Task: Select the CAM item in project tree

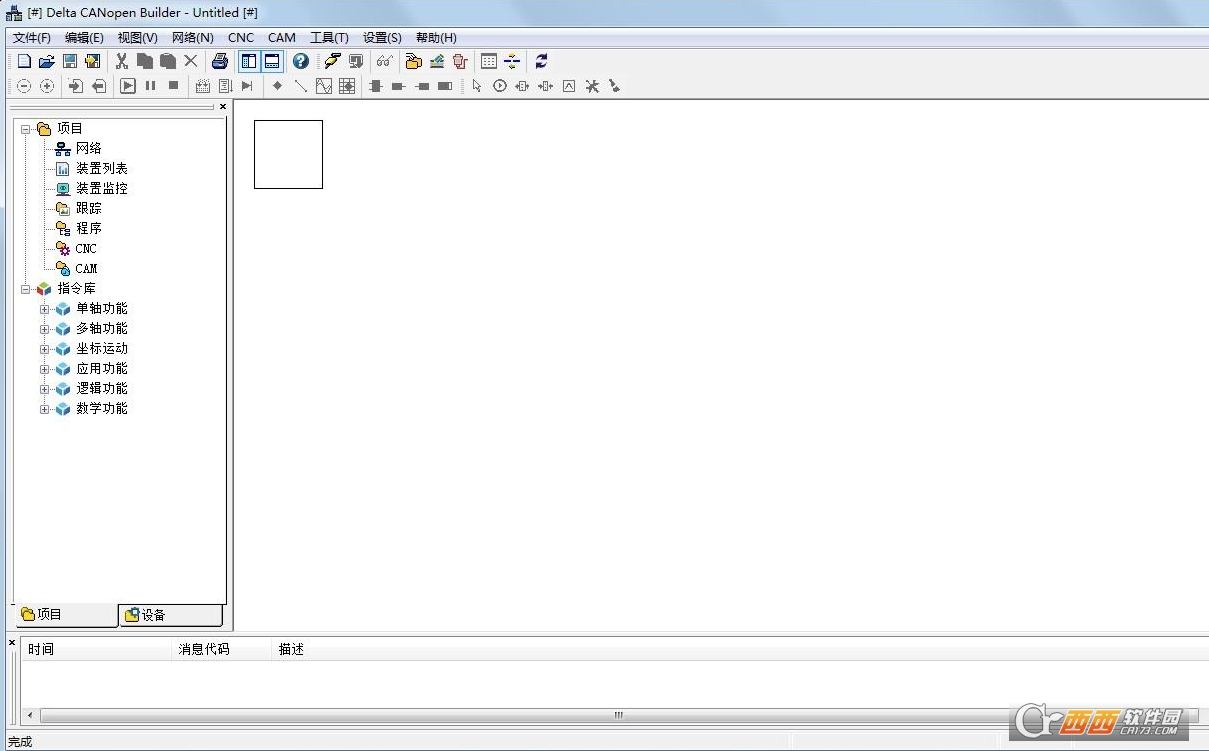Action: 86,268
